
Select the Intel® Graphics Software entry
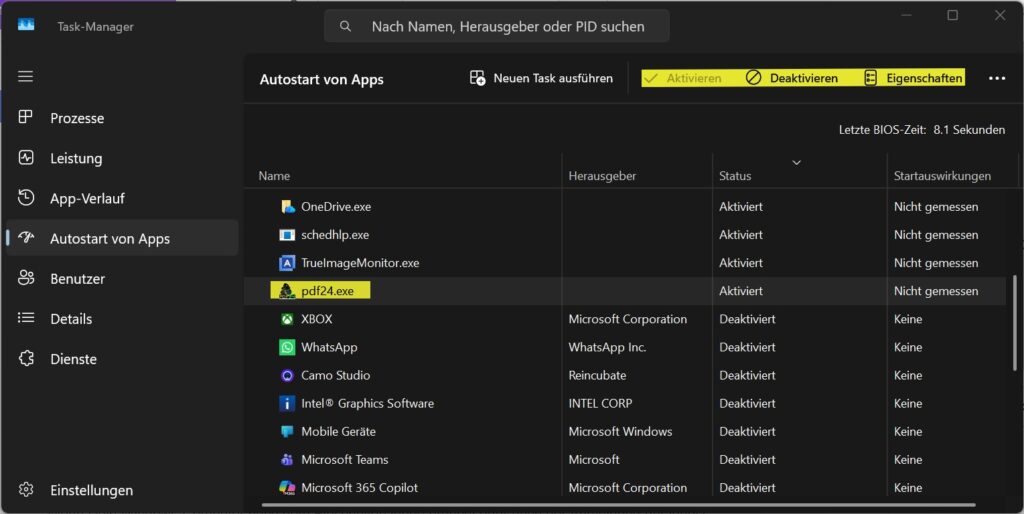pyautogui.click(x=367, y=403)
